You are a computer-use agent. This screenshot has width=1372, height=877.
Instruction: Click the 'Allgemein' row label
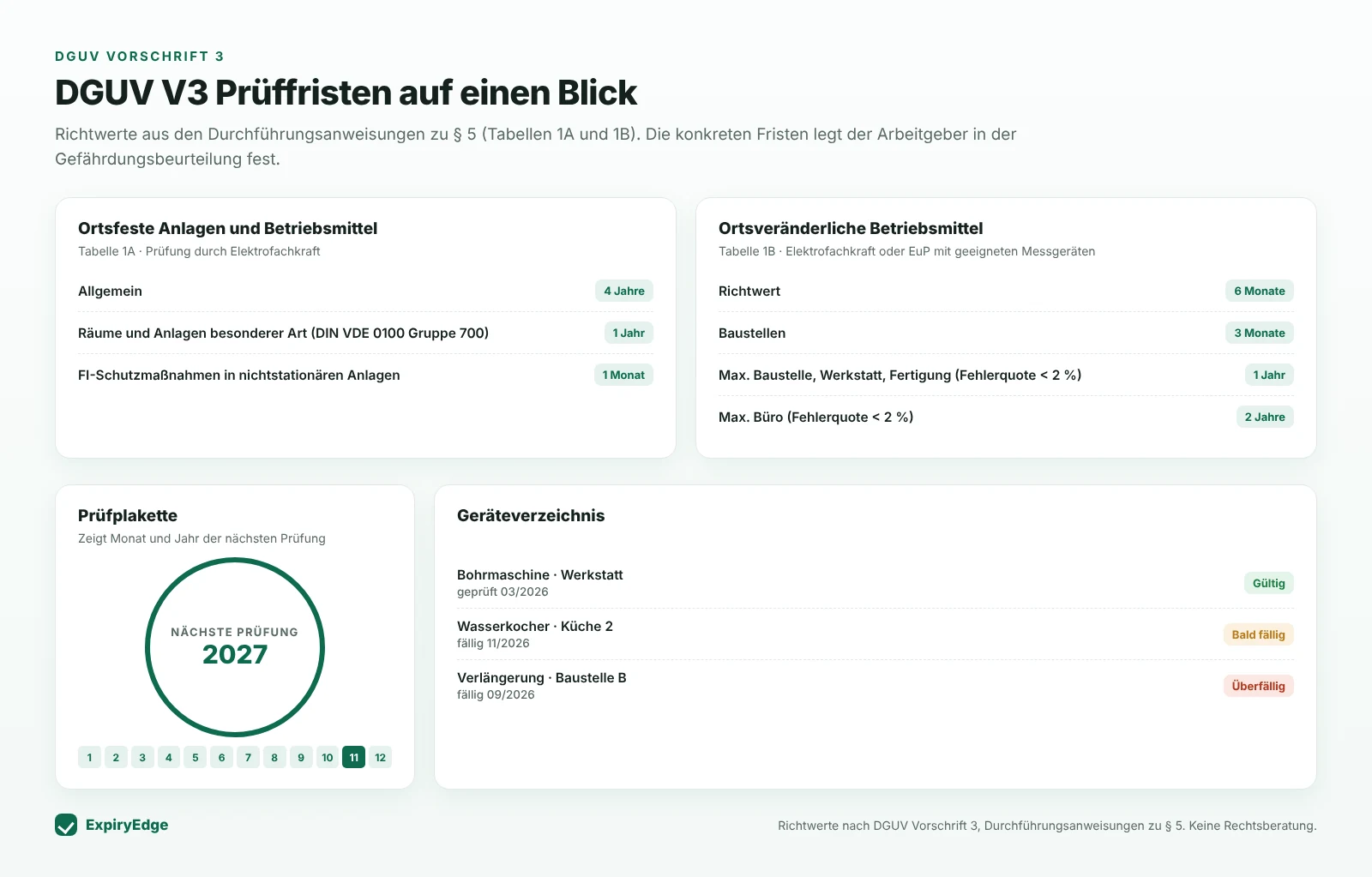tap(110, 291)
